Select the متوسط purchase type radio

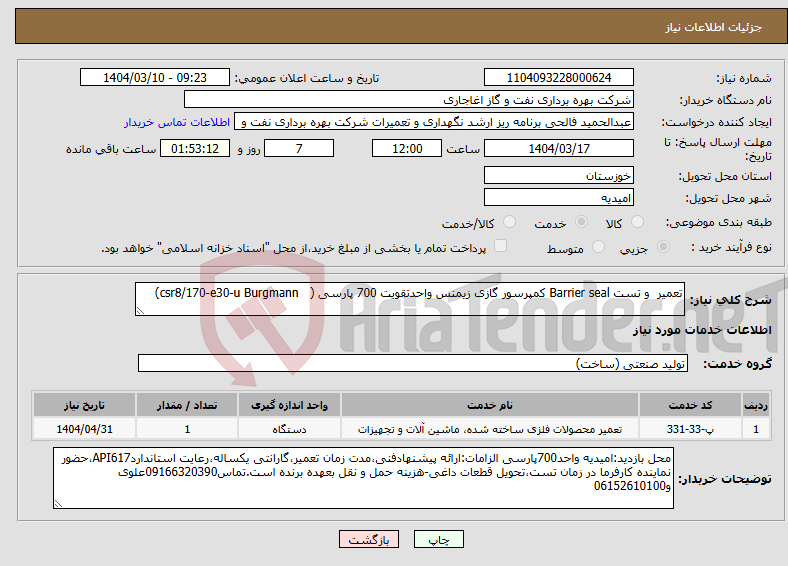(x=598, y=247)
